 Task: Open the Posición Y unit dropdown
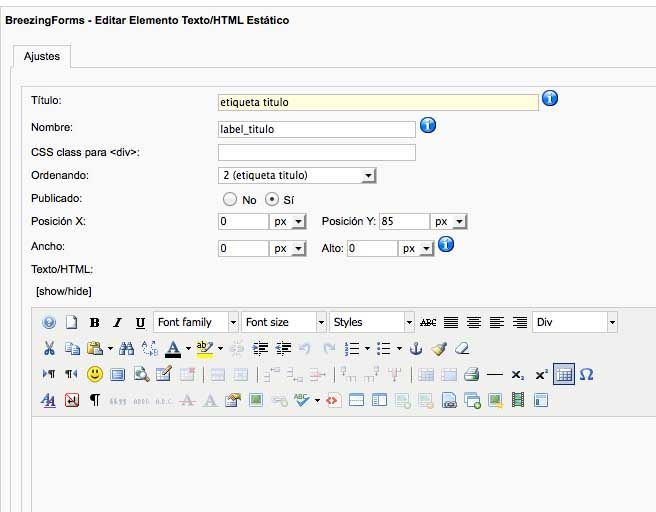448,221
